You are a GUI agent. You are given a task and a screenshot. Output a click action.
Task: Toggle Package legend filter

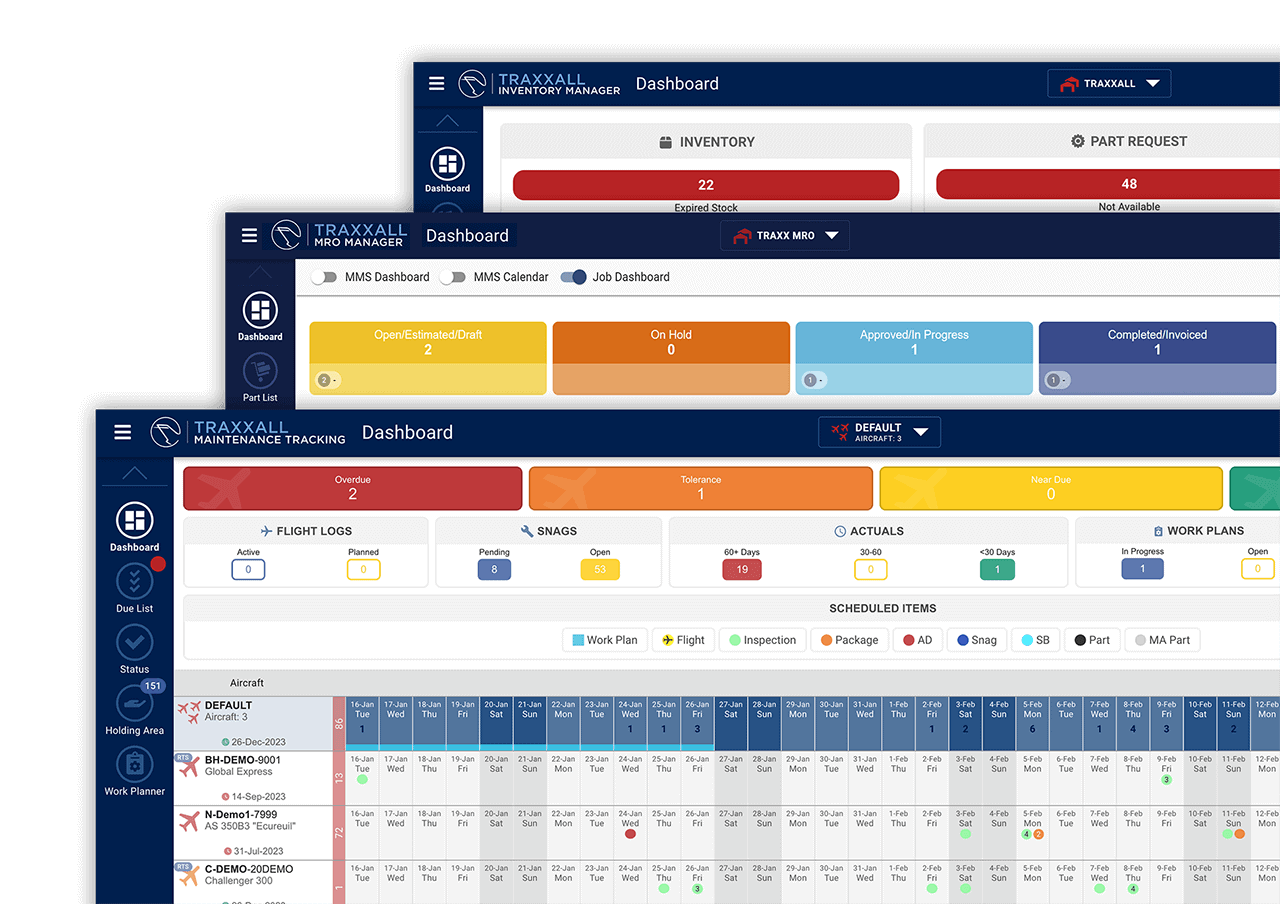tap(850, 640)
